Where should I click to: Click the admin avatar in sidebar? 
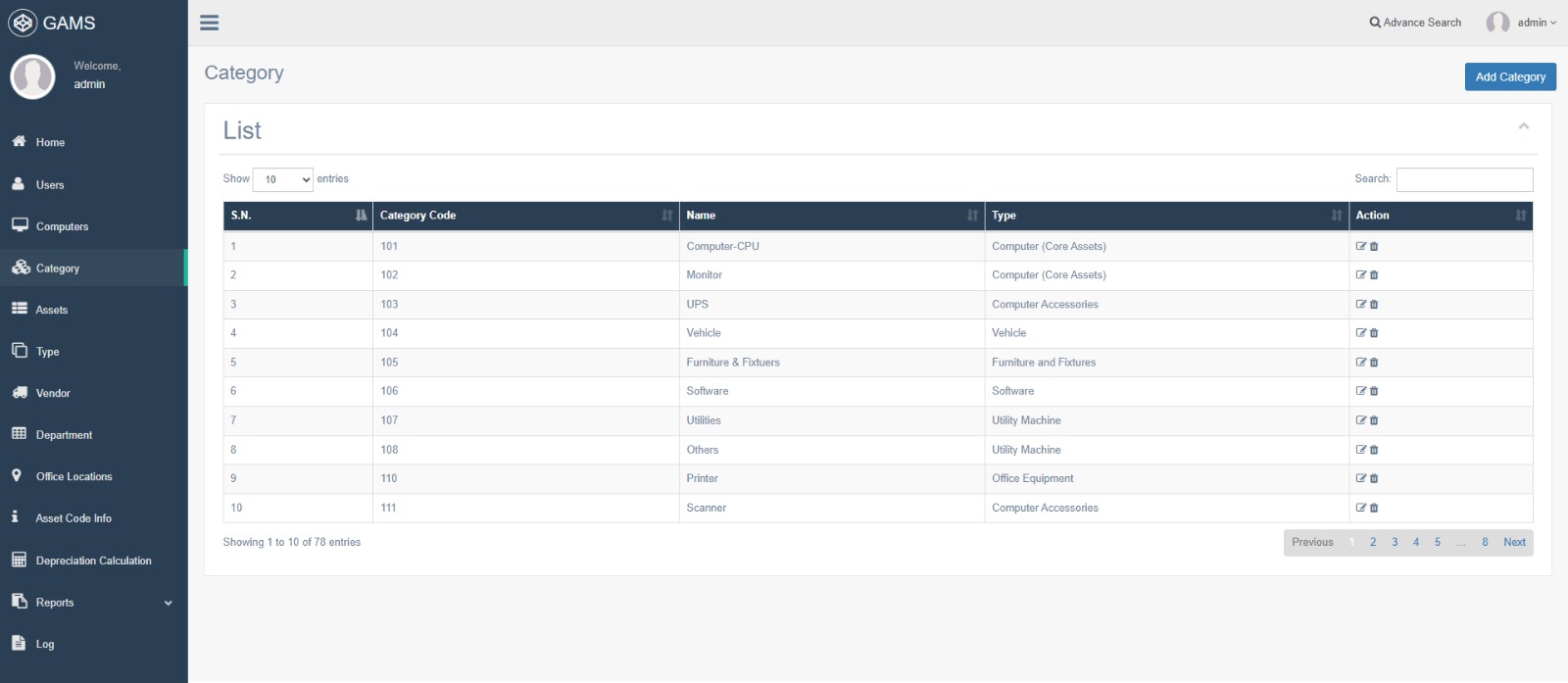pyautogui.click(x=32, y=76)
